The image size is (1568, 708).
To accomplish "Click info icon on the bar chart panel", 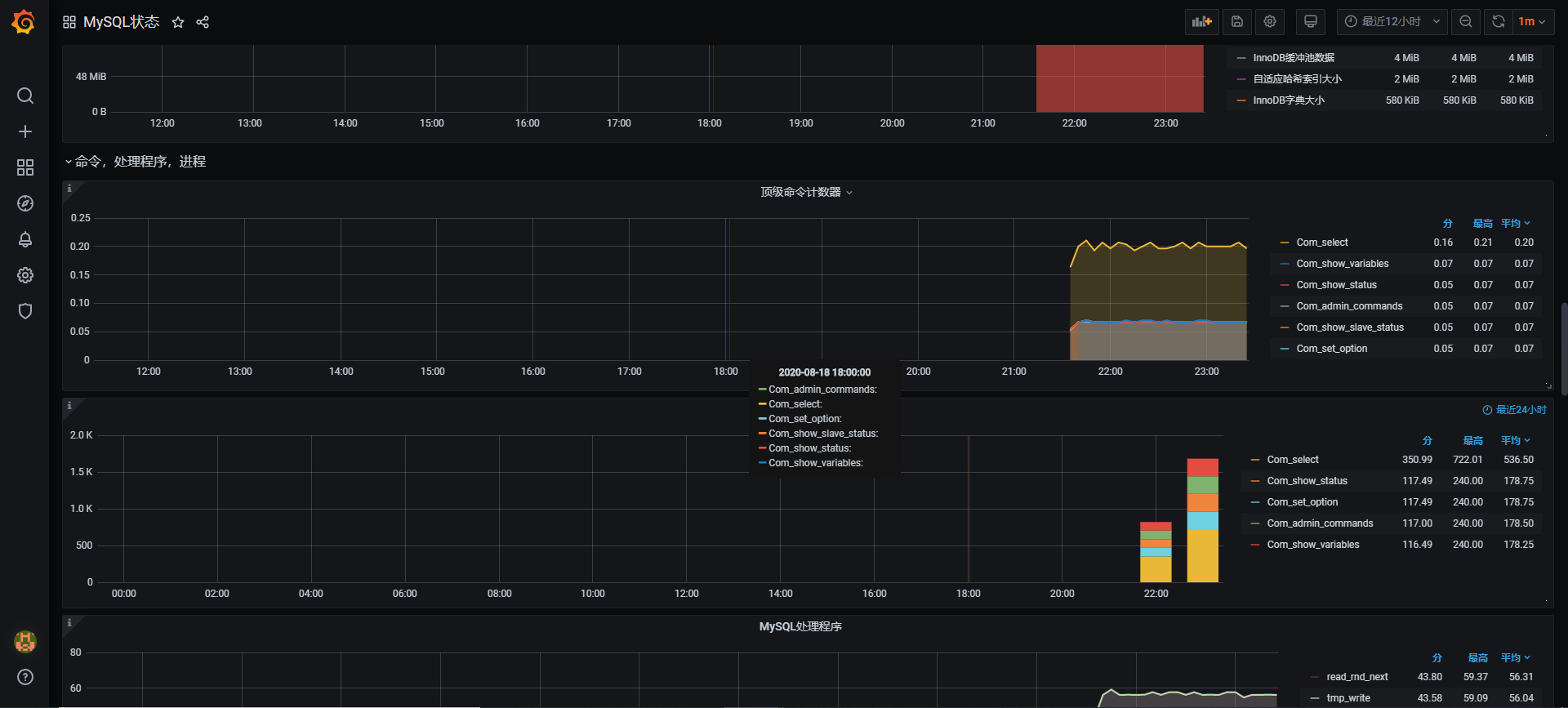I will coord(69,406).
